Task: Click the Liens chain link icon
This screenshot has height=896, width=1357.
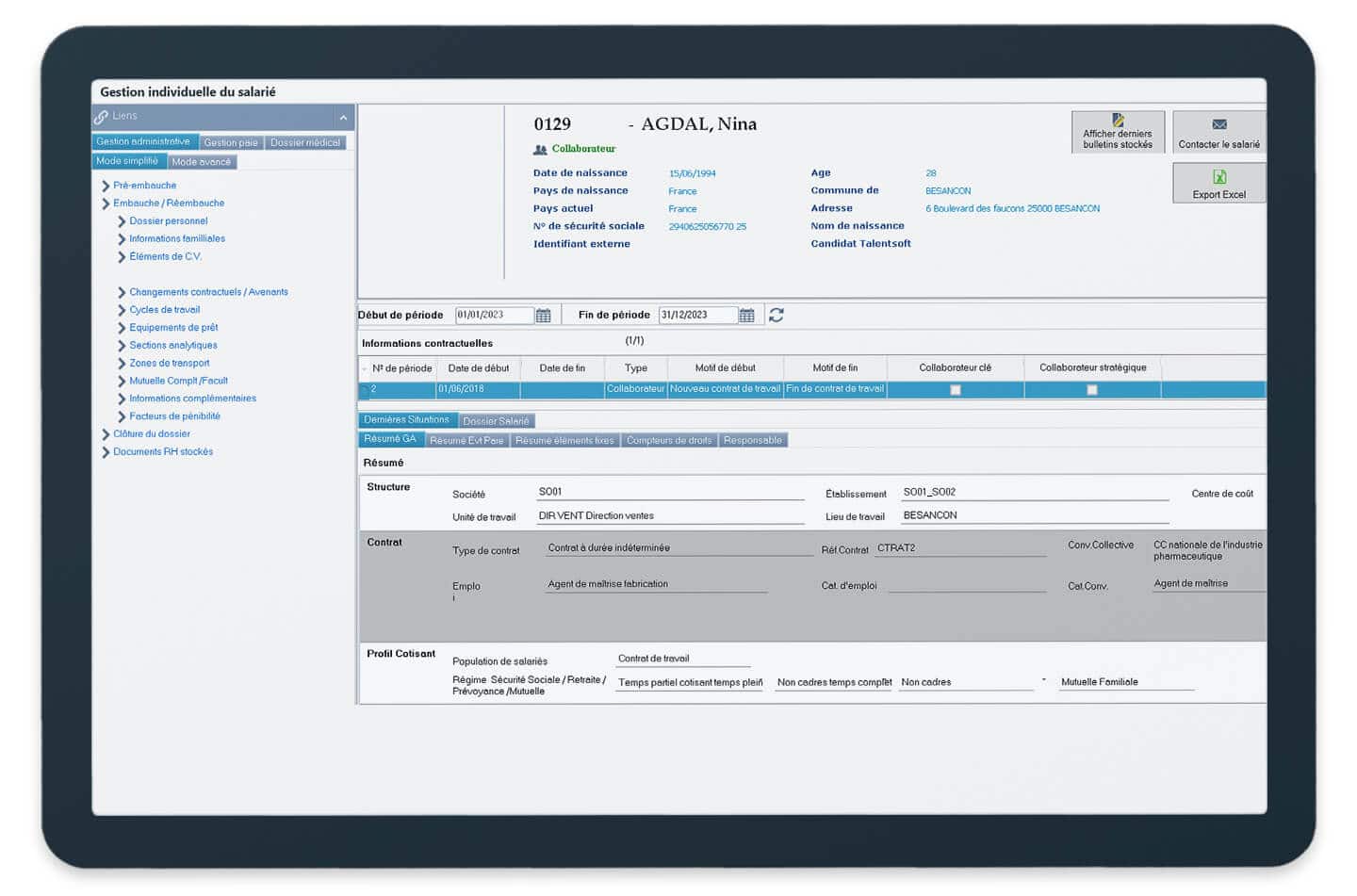Action: pyautogui.click(x=101, y=117)
